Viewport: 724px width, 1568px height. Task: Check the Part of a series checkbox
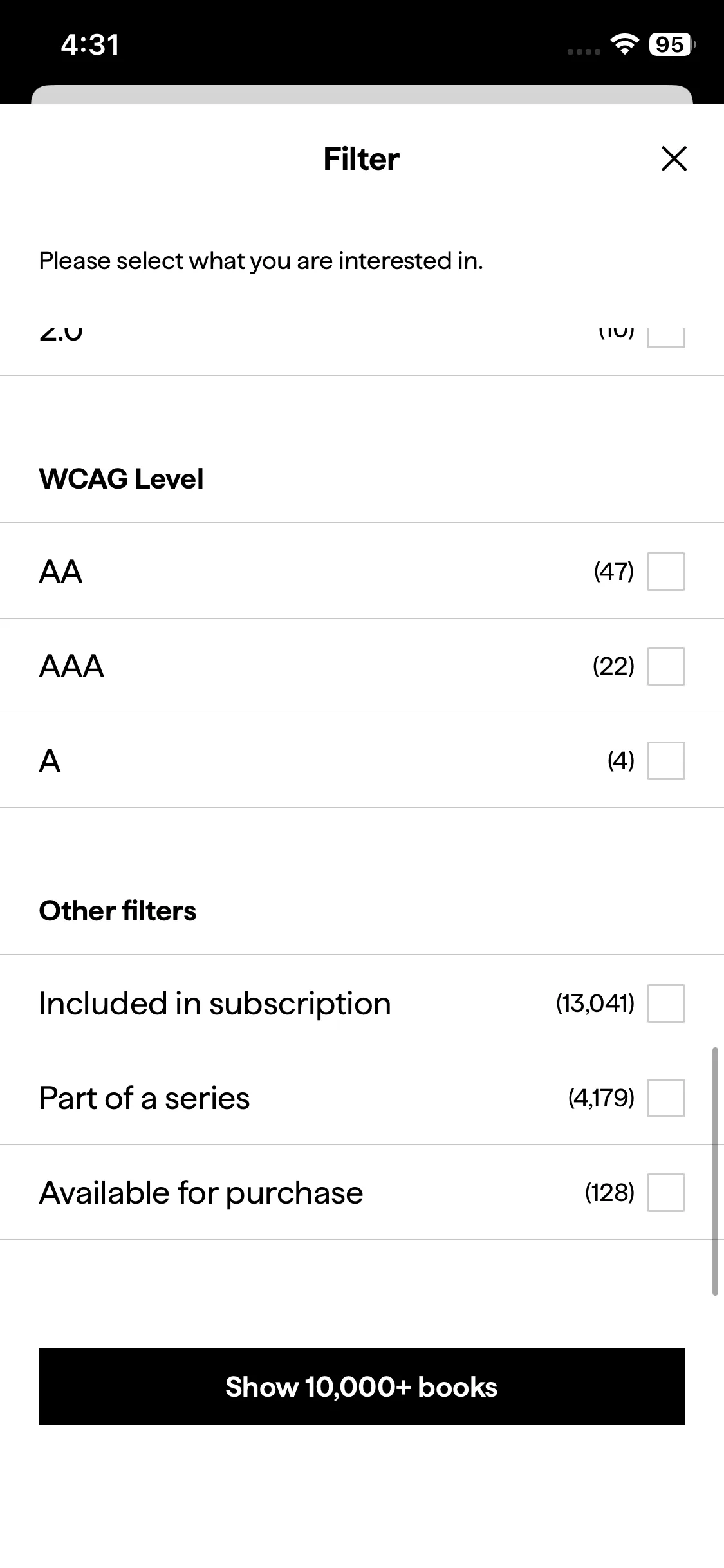(665, 1097)
